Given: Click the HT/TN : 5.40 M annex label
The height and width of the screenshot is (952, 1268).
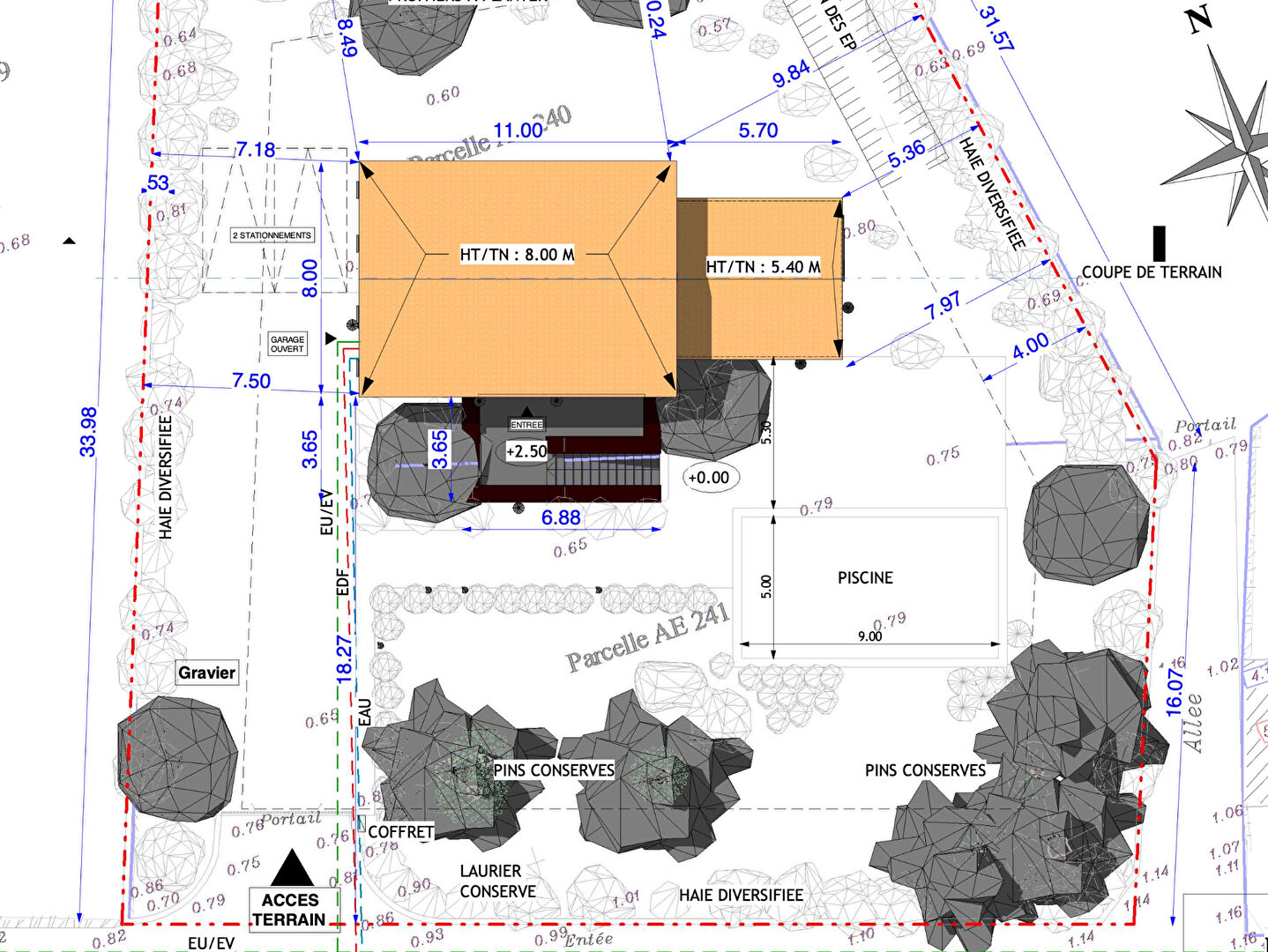Looking at the screenshot, I should click(763, 266).
